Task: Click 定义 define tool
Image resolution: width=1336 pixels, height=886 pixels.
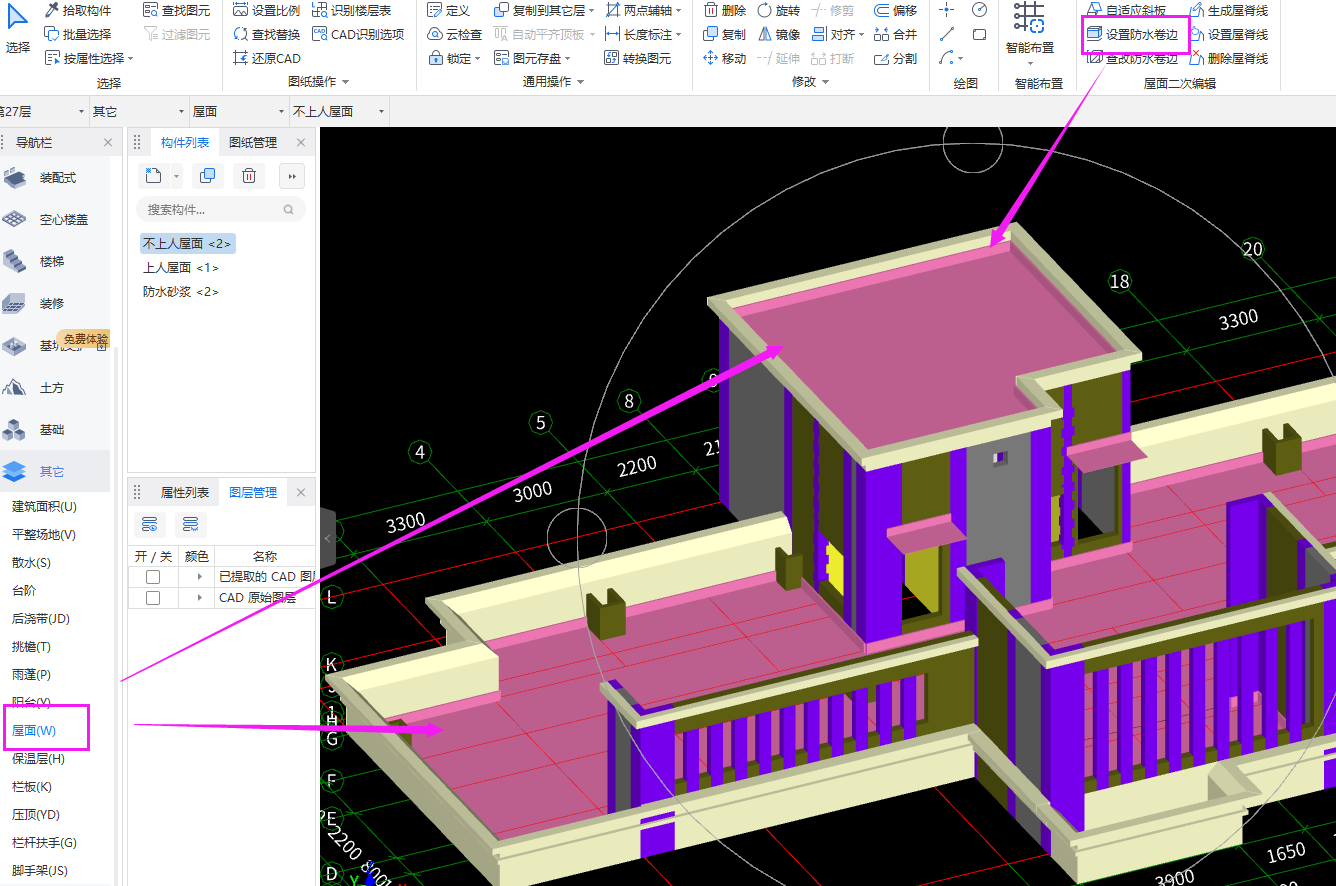Action: pos(448,10)
